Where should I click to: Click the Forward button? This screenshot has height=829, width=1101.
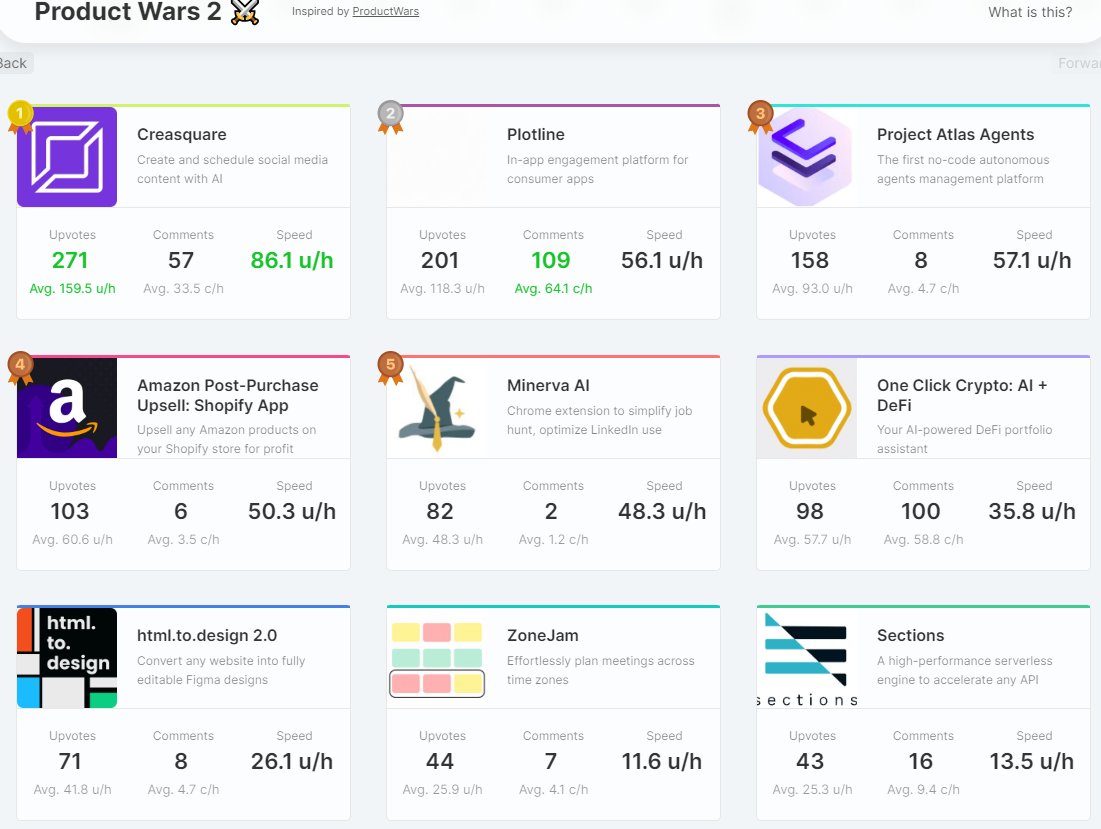pos(1078,62)
